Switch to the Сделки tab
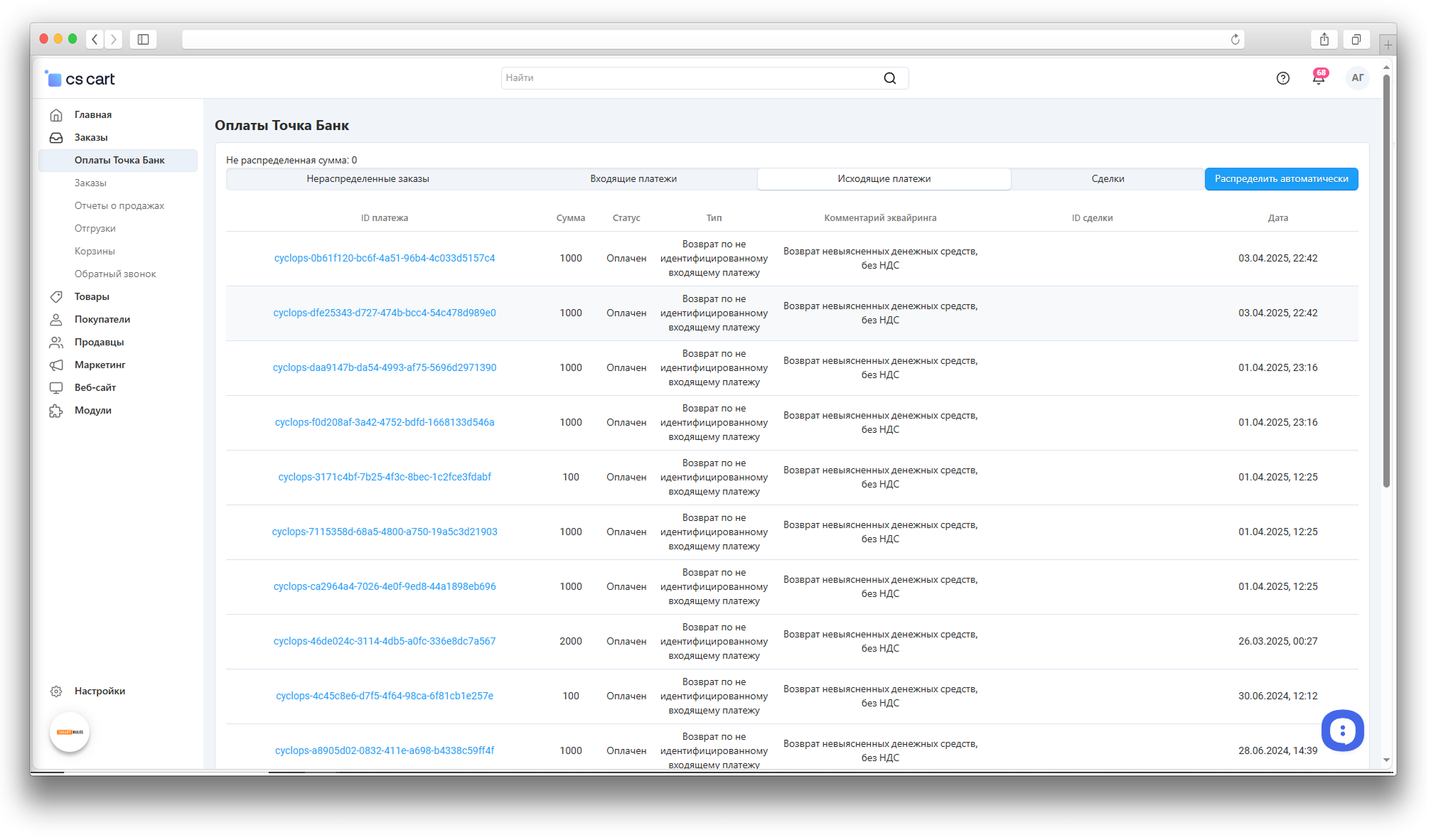The width and height of the screenshot is (1431, 840). 1107,179
